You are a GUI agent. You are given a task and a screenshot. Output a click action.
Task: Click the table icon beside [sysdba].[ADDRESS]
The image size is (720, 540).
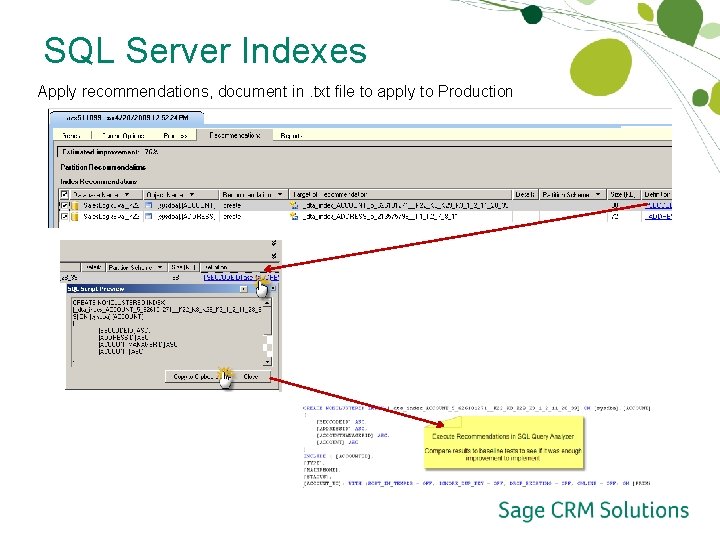pos(149,216)
